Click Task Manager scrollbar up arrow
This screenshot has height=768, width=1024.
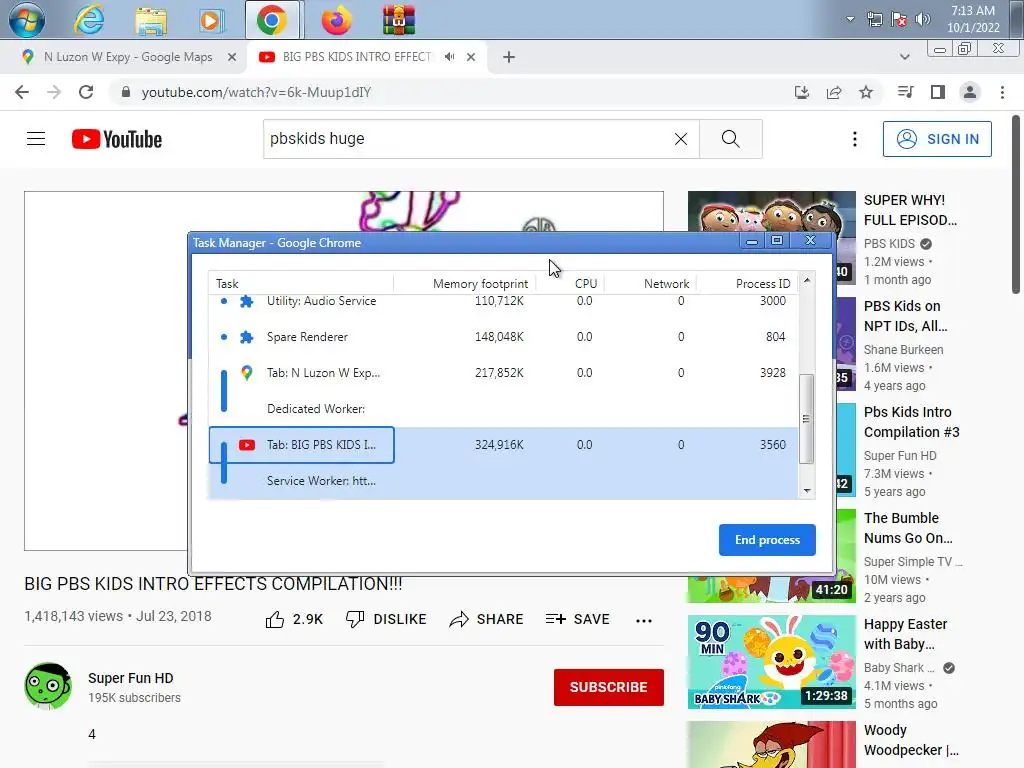[x=807, y=280]
